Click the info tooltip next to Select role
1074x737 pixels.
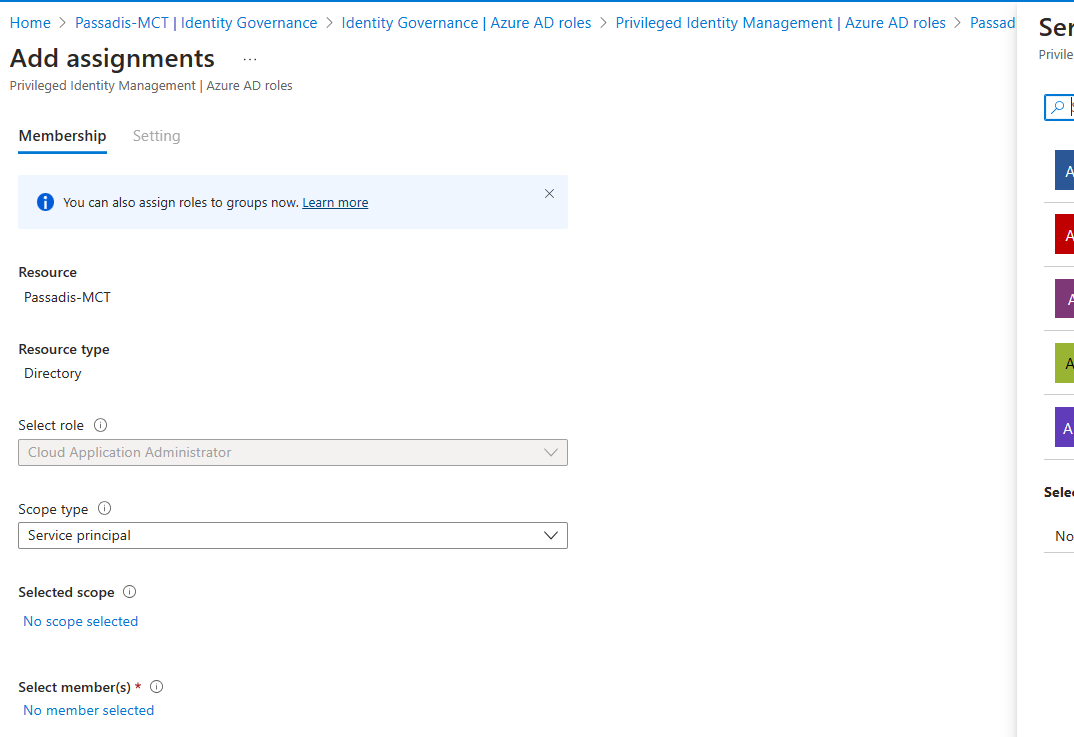tap(100, 424)
